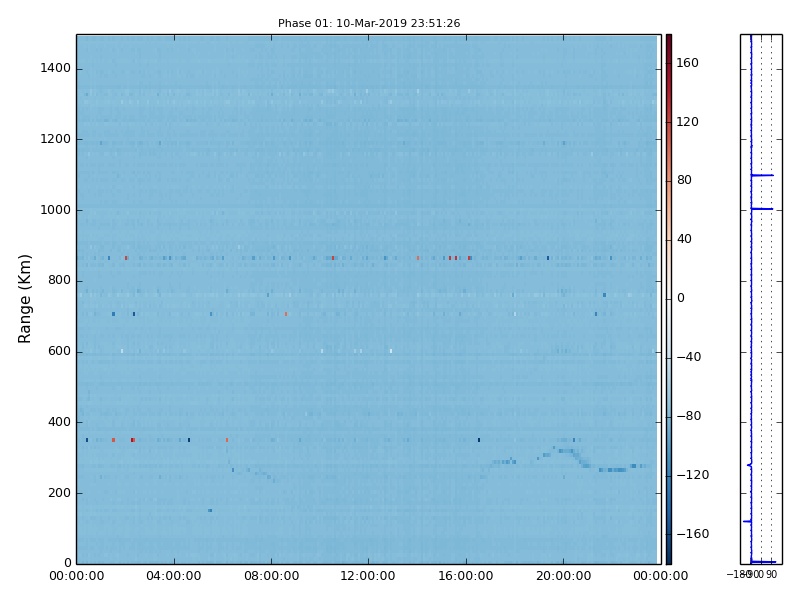The width and height of the screenshot is (800, 600).
Task: Click the colorbar label −120
Action: [692, 475]
